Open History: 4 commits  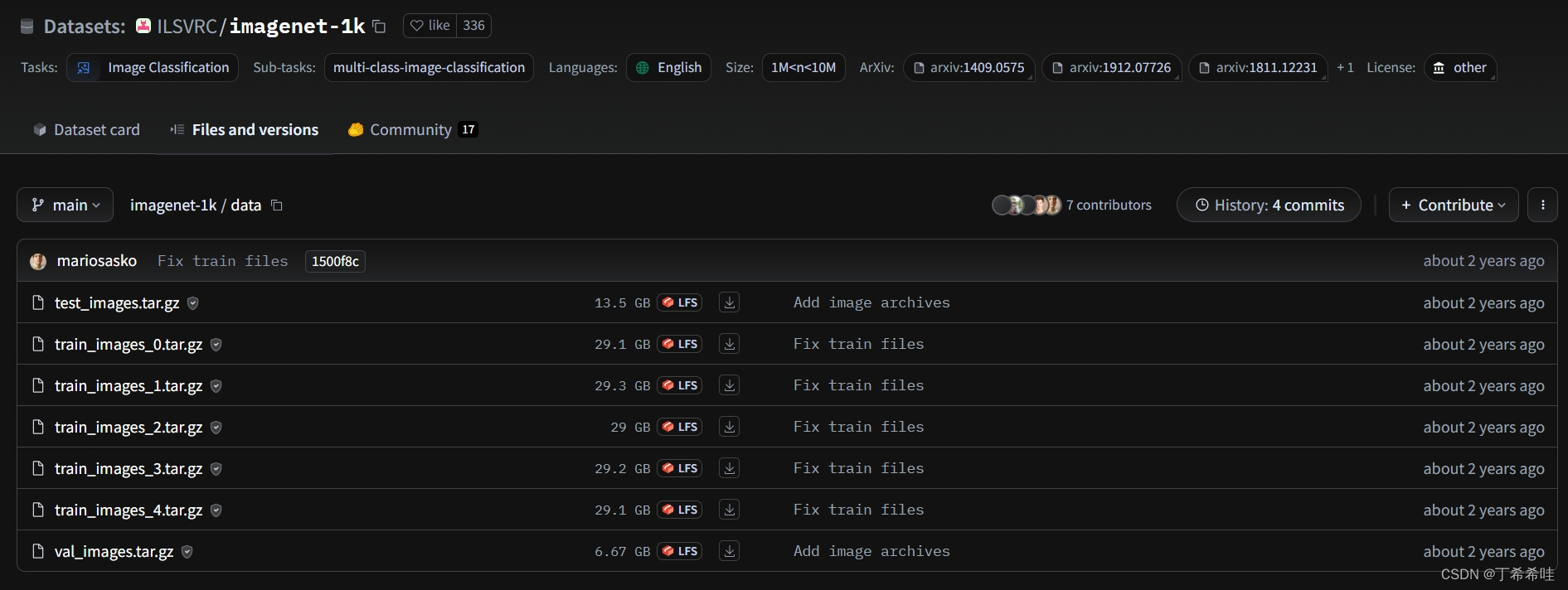[1269, 205]
